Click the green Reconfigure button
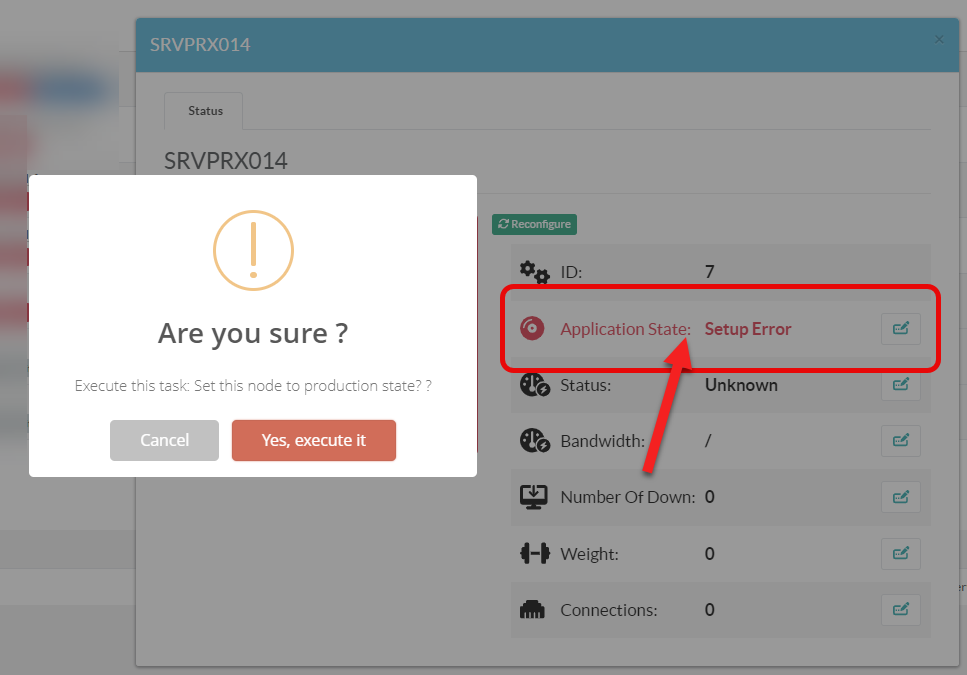Viewport: 967px width, 675px height. point(534,224)
